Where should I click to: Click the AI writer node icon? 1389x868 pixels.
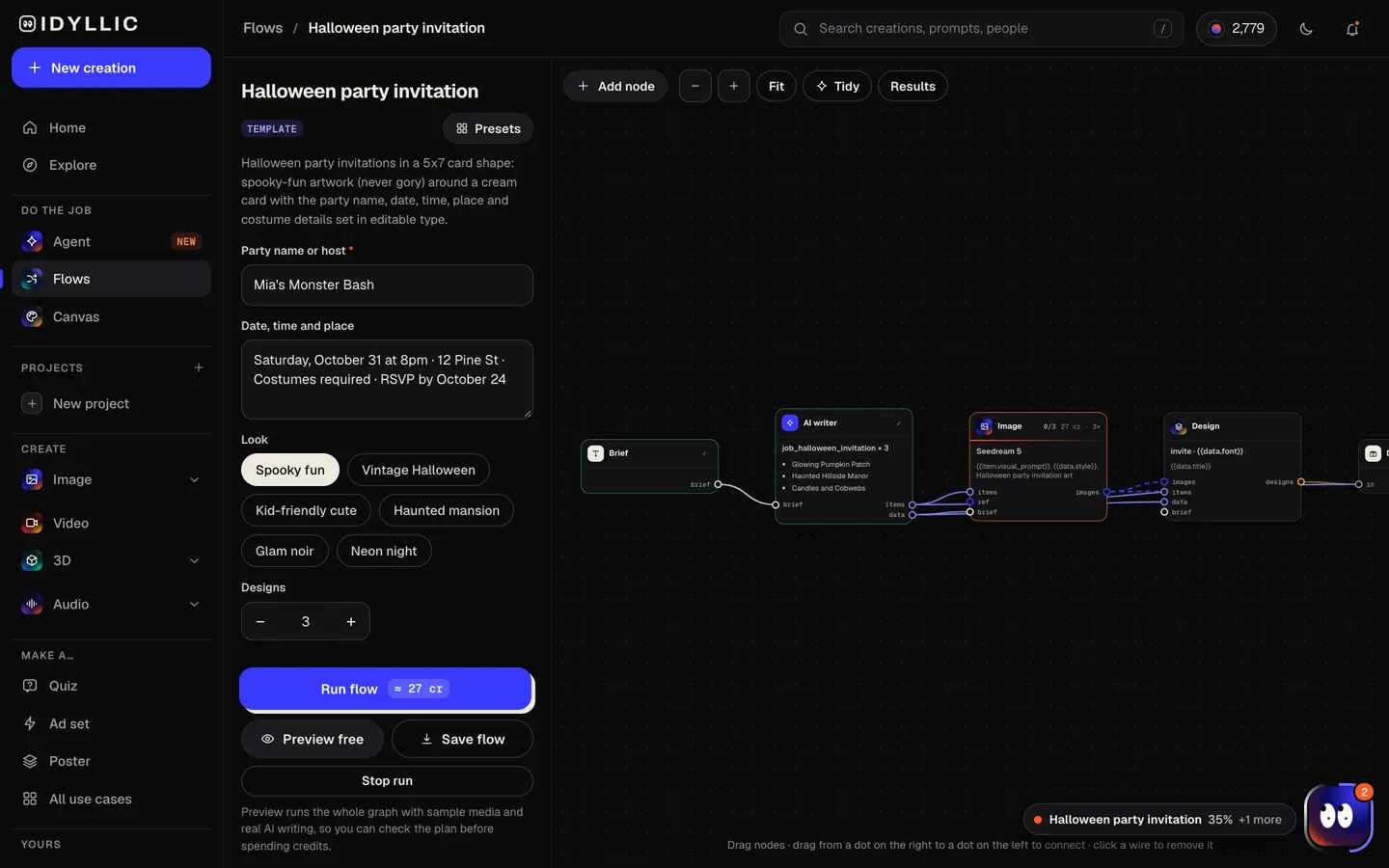coord(790,422)
